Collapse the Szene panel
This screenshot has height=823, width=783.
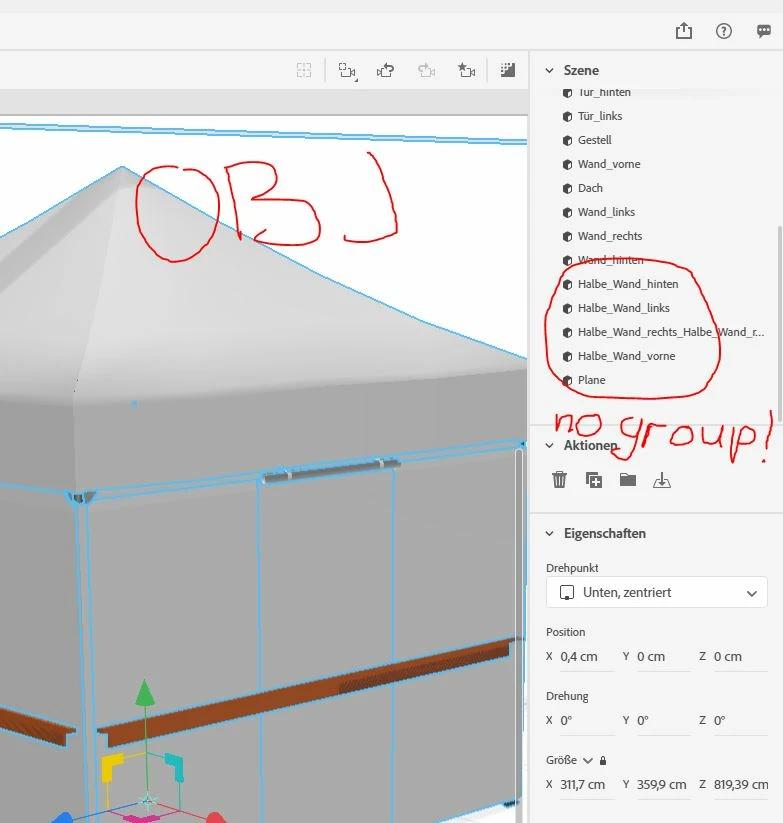click(x=549, y=70)
